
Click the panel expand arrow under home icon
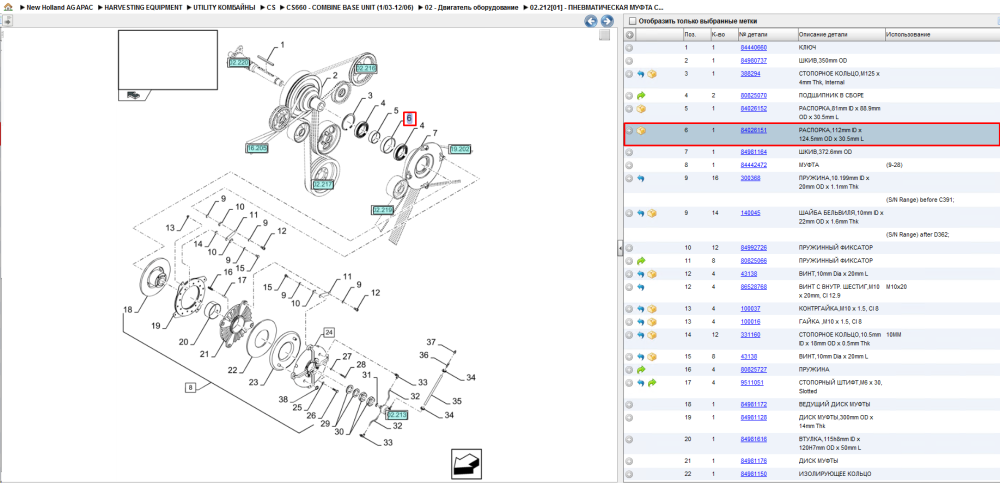tap(7, 21)
